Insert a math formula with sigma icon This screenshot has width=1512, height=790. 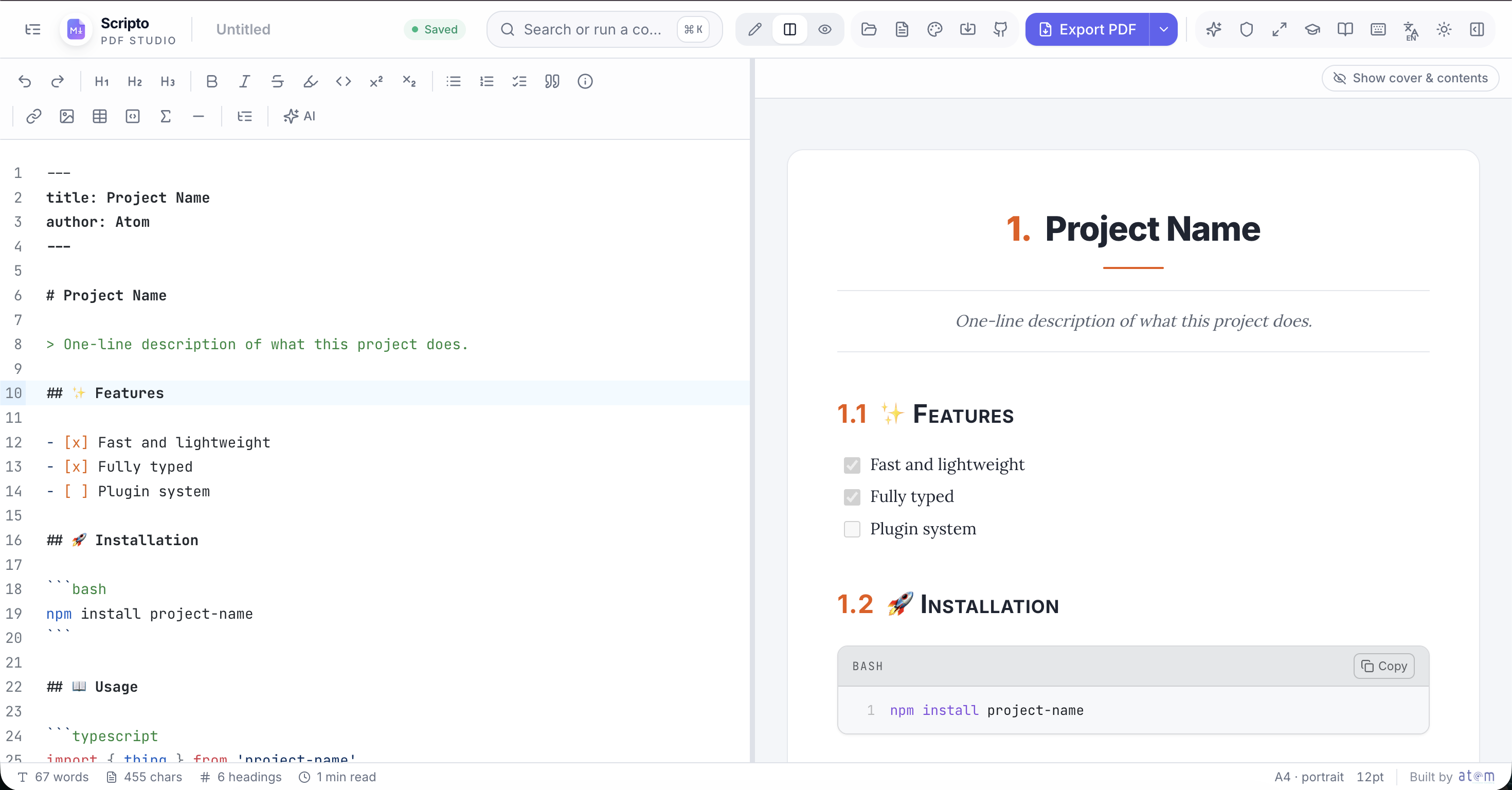point(166,116)
